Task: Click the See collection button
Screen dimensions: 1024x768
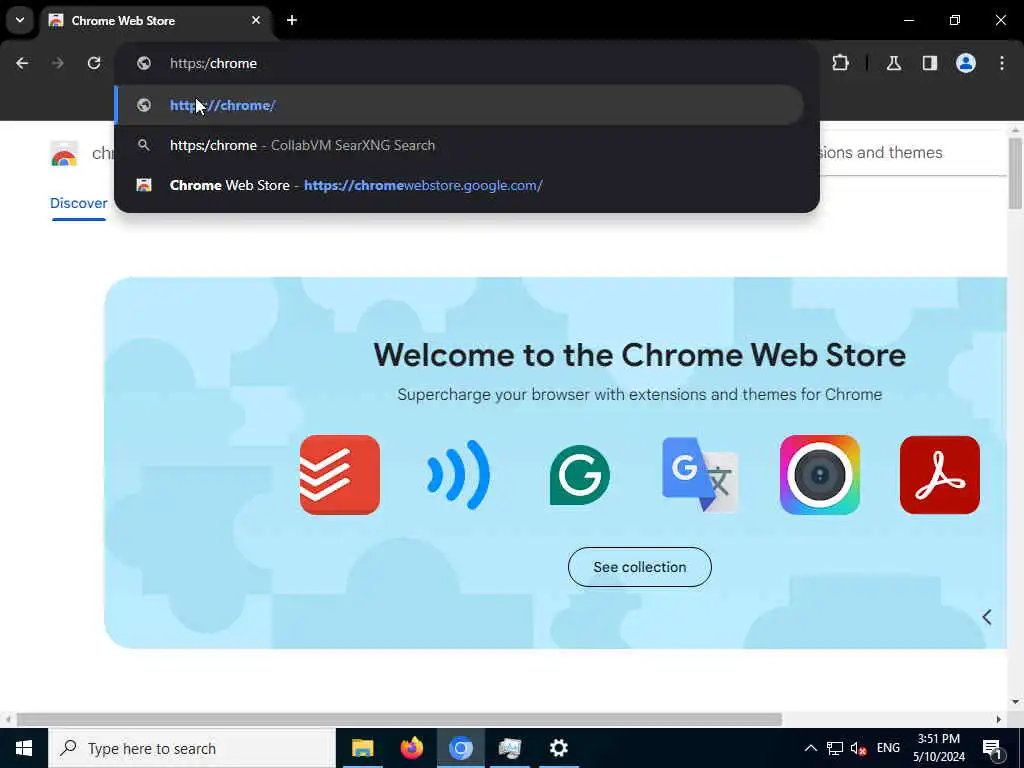Action: tap(639, 567)
